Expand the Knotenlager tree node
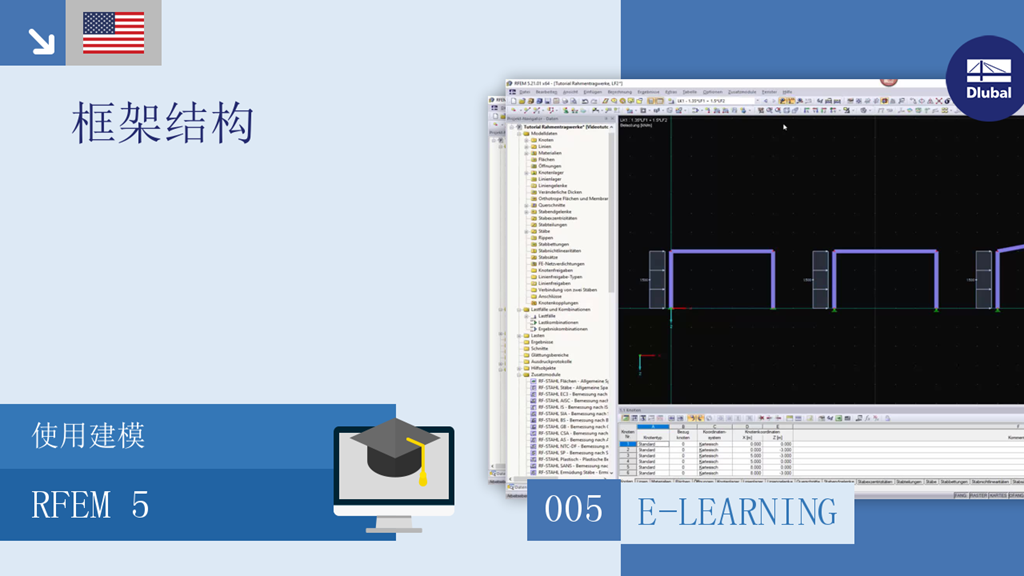Image resolution: width=1024 pixels, height=576 pixels. 526,172
